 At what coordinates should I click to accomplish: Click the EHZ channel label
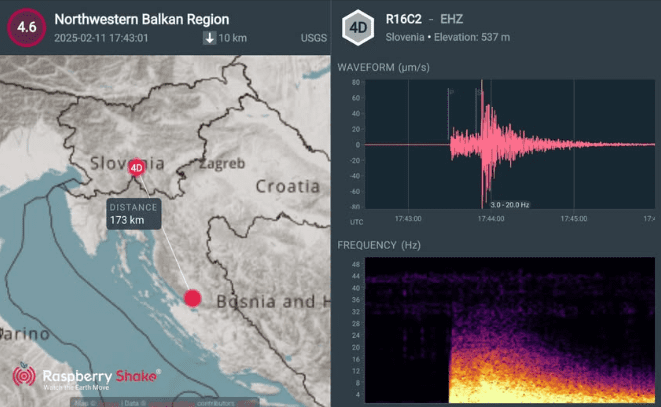tap(456, 19)
